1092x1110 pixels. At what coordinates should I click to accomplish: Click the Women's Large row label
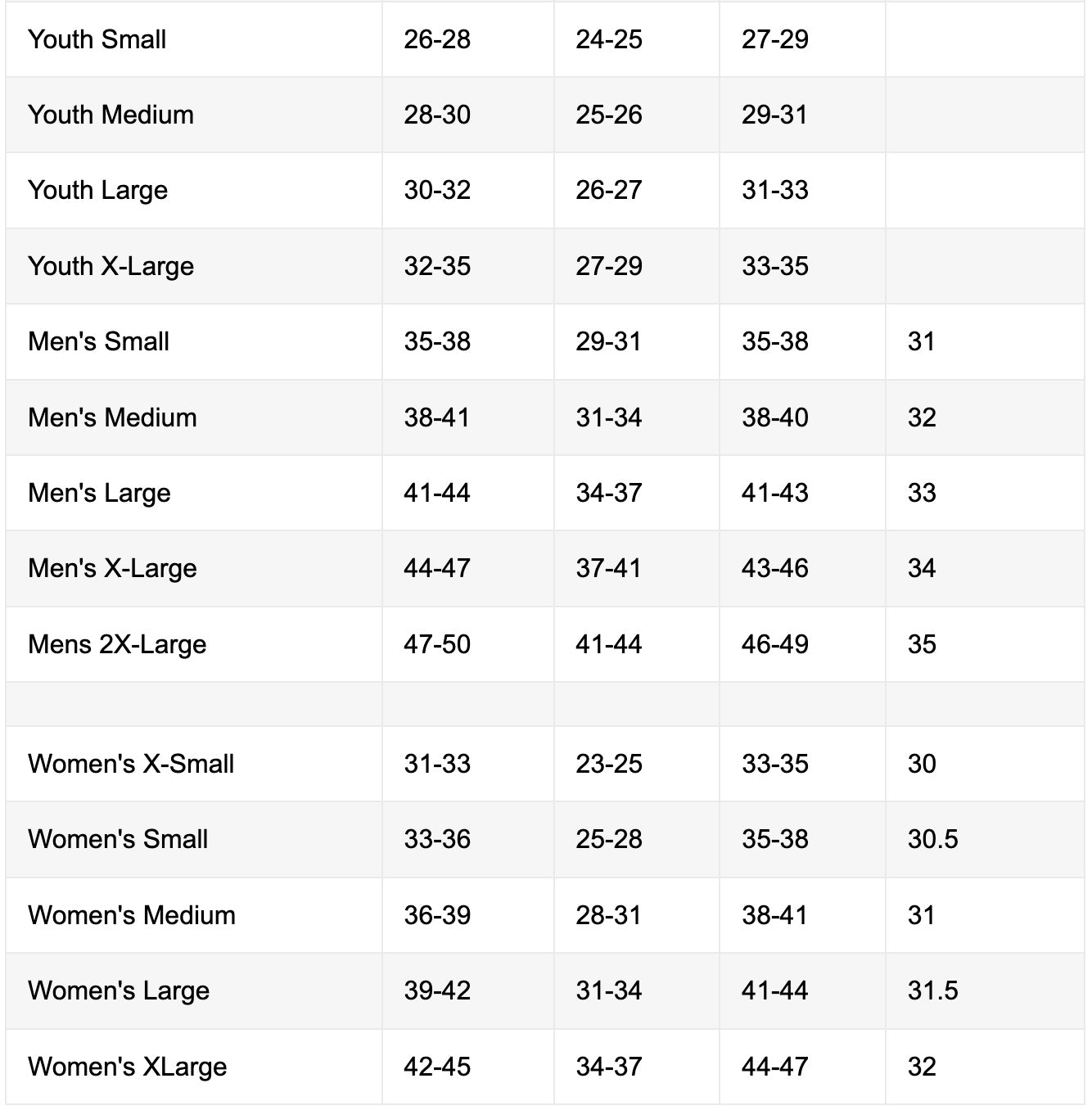click(x=119, y=990)
